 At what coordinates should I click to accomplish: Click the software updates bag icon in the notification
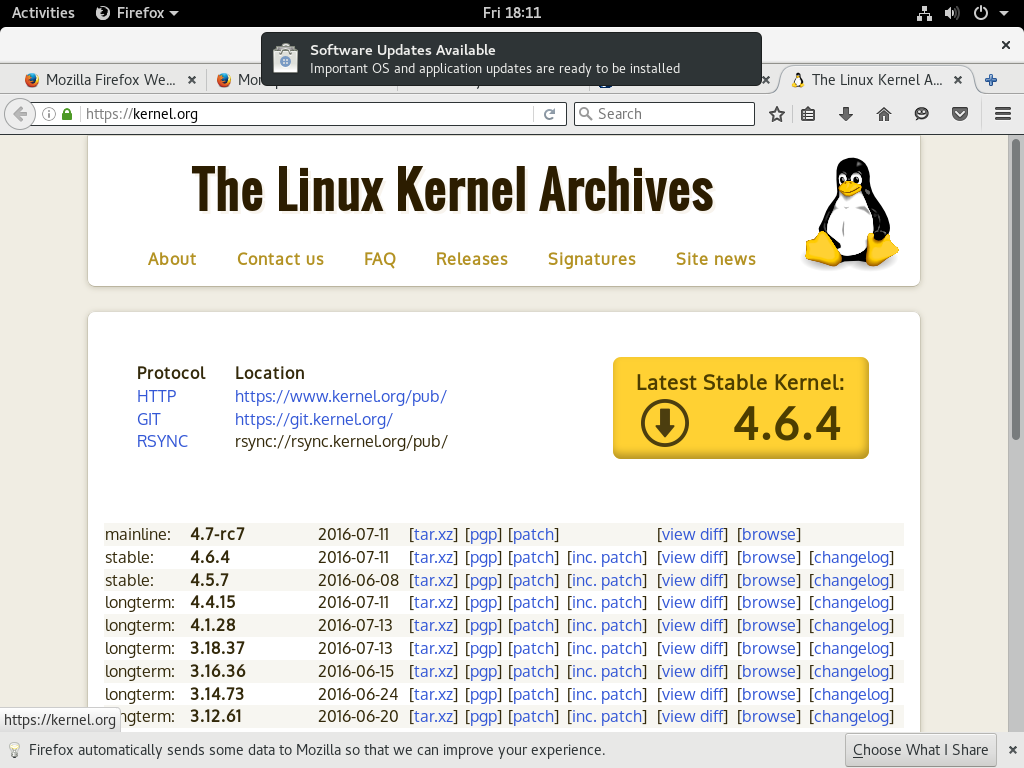(x=285, y=59)
